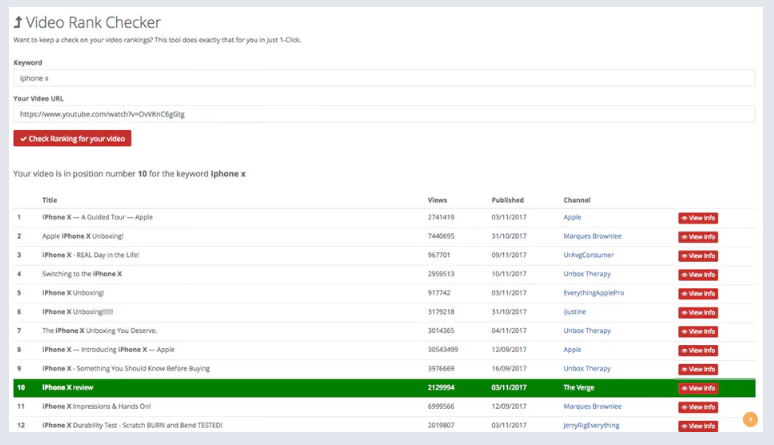Image resolution: width=774 pixels, height=445 pixels.
Task: Click The Verge channel in highlighted row
Action: [x=579, y=388]
